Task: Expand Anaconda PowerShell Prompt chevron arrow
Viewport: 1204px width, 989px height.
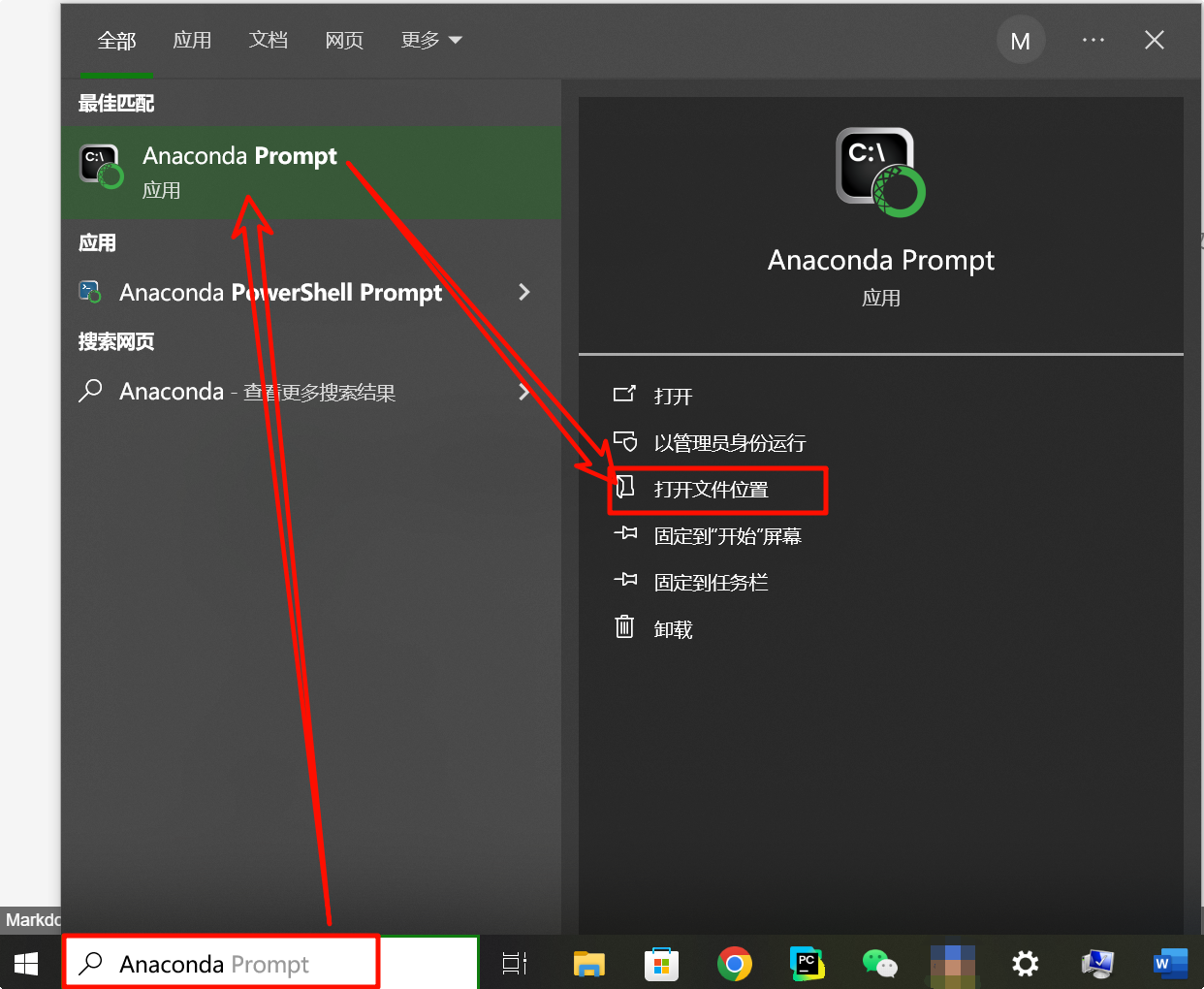Action: click(524, 292)
